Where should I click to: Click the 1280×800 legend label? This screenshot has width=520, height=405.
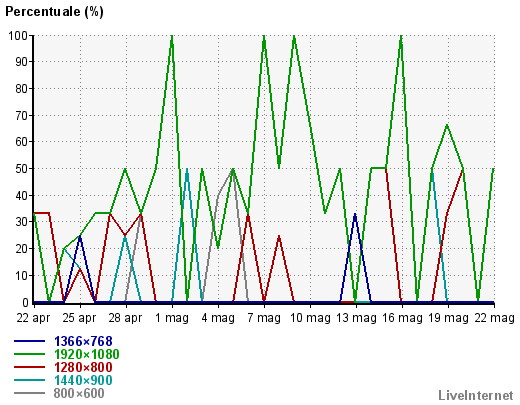coord(83,367)
